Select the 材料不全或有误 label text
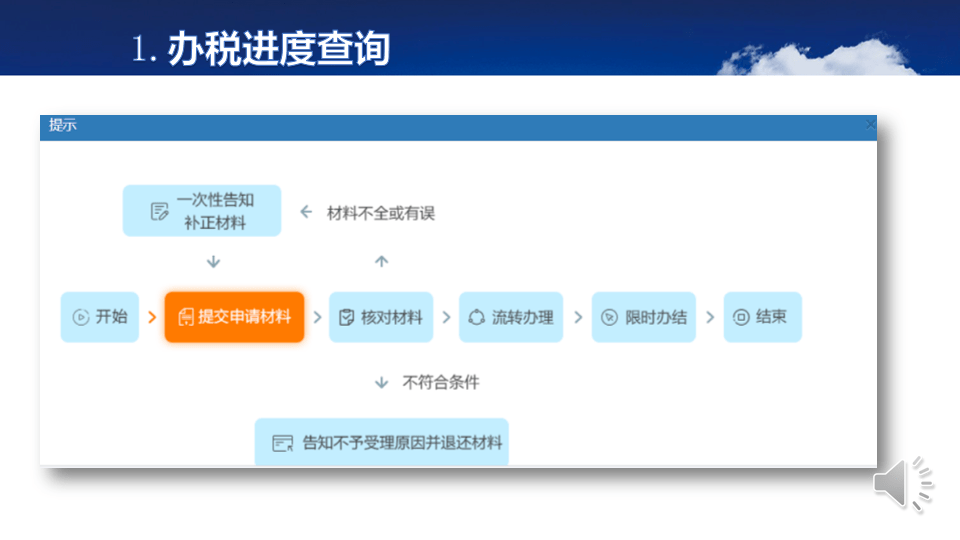960x540 pixels. click(x=381, y=213)
